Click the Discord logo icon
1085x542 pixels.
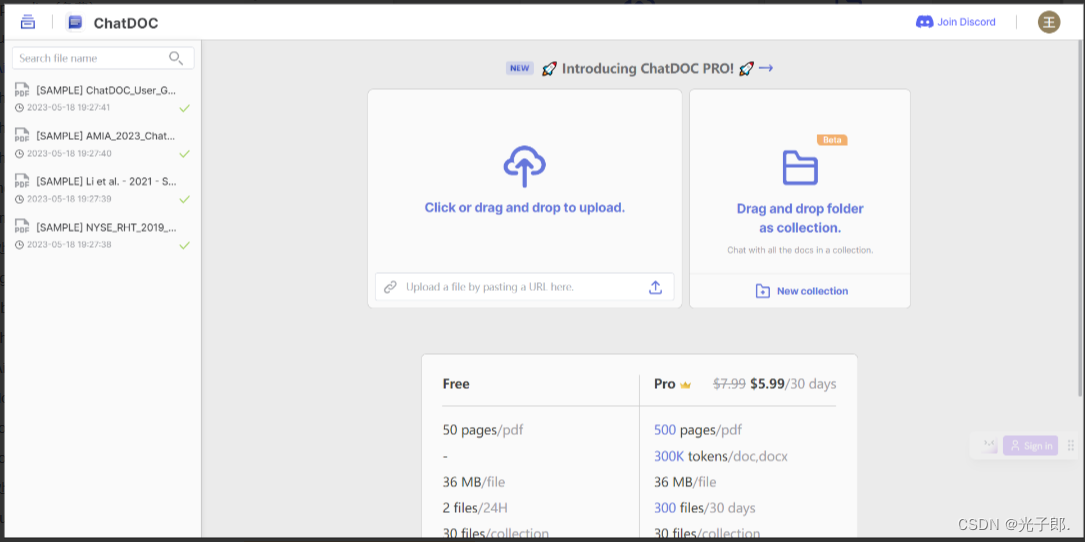[924, 22]
